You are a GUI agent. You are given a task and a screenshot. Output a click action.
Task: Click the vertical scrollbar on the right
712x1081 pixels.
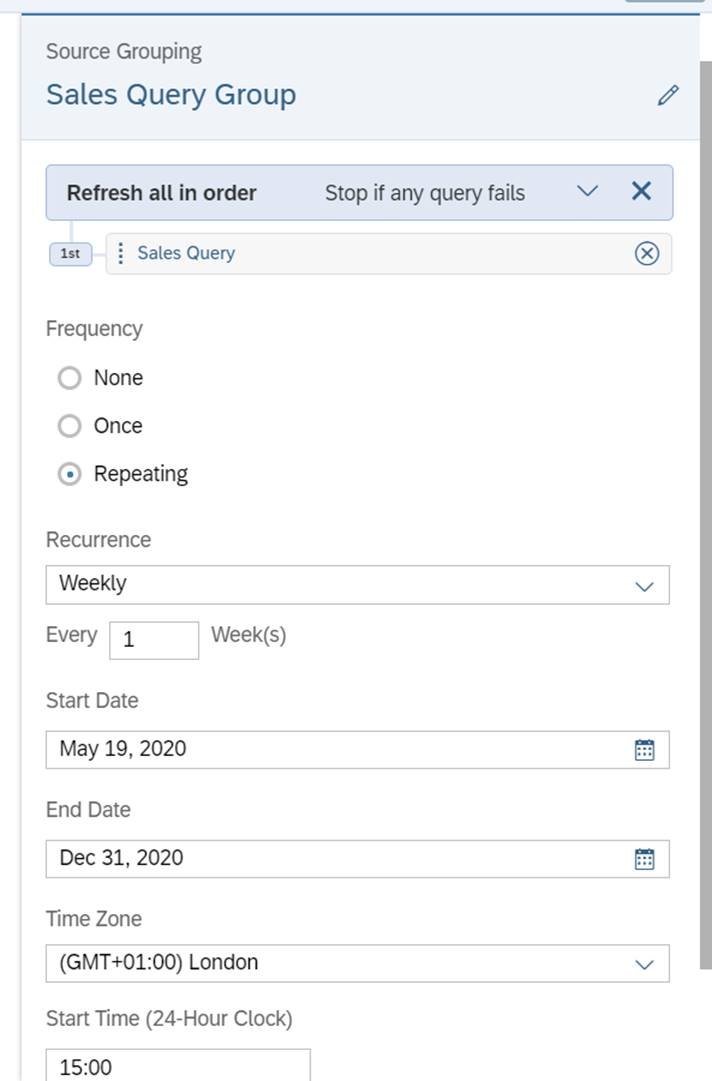click(x=705, y=500)
